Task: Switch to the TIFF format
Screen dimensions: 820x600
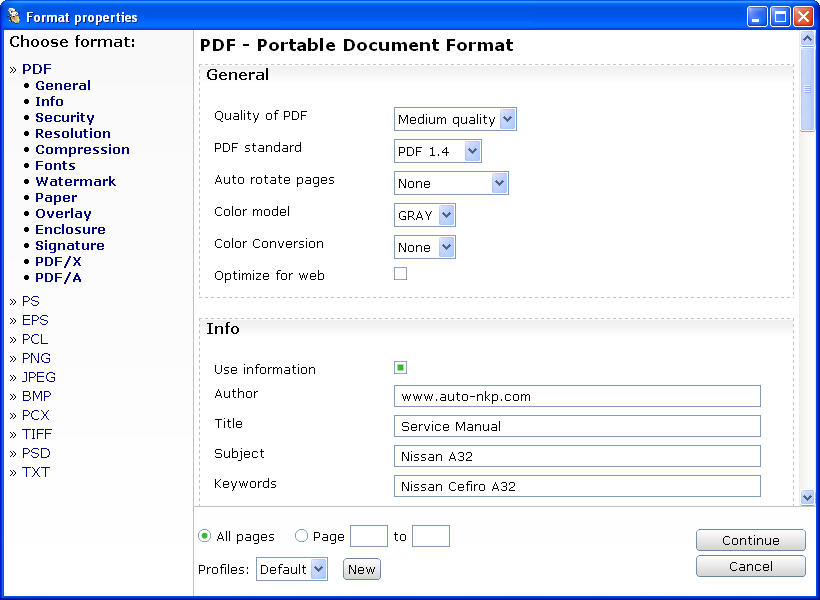Action: (x=36, y=434)
